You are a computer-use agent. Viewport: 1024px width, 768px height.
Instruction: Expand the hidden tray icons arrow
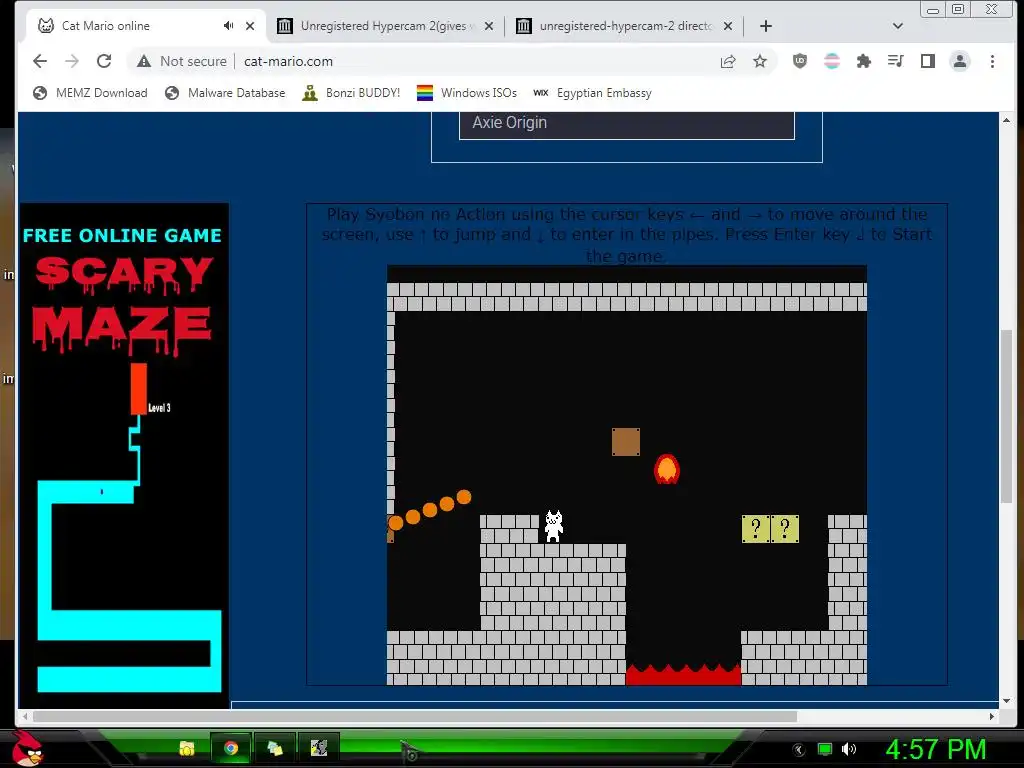click(799, 750)
